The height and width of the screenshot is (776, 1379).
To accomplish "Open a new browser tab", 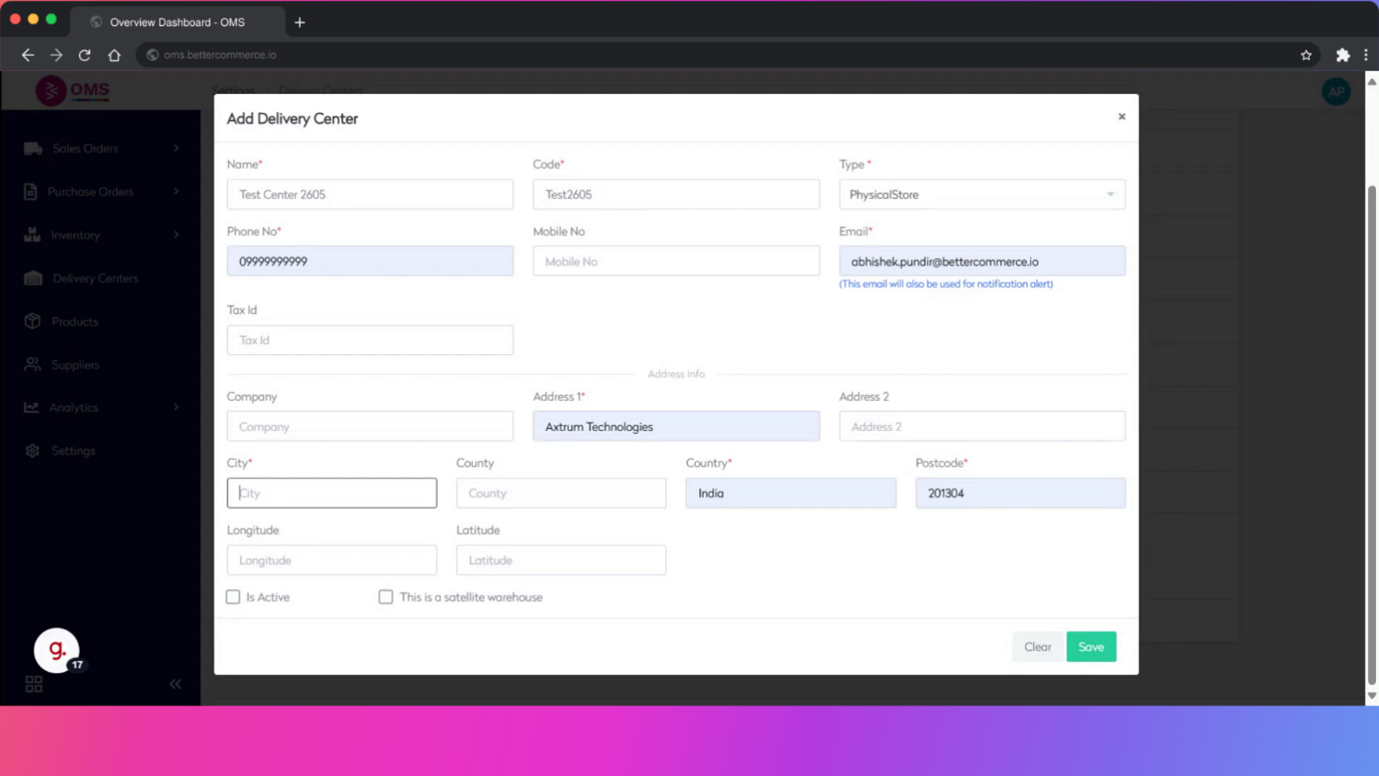I will click(x=300, y=22).
